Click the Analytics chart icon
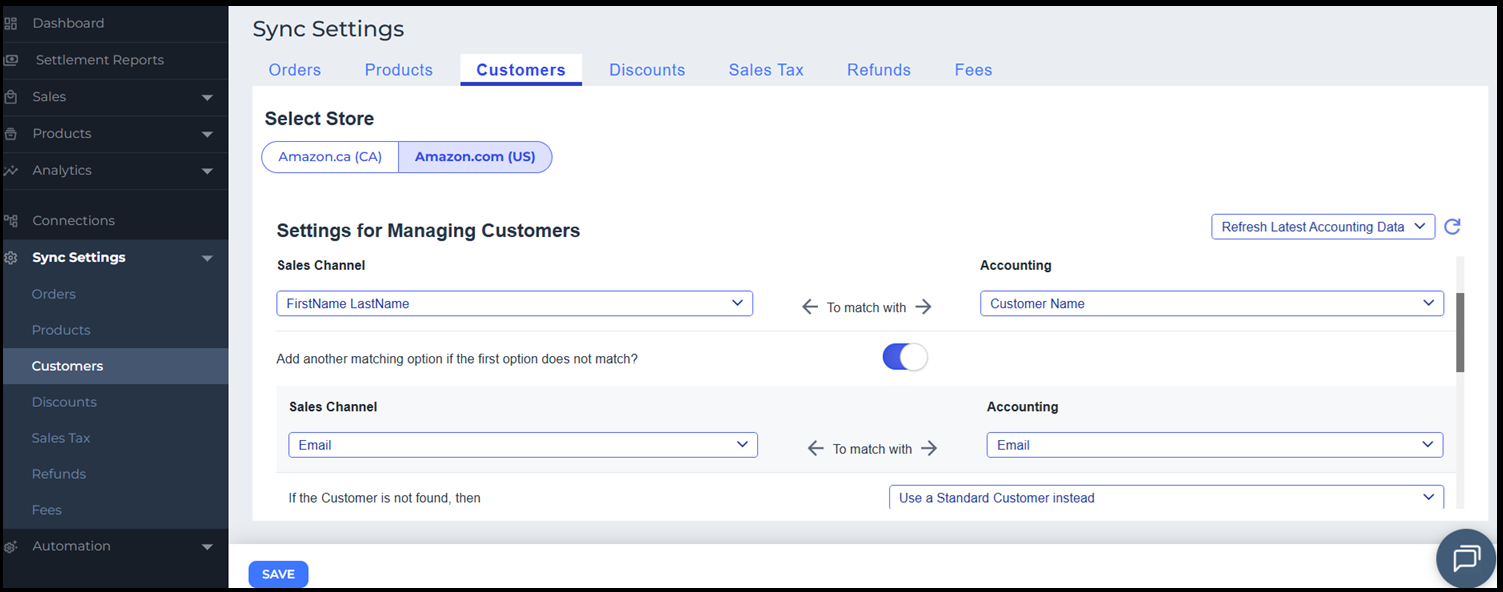Viewport: 1503px width, 592px height. [11, 171]
